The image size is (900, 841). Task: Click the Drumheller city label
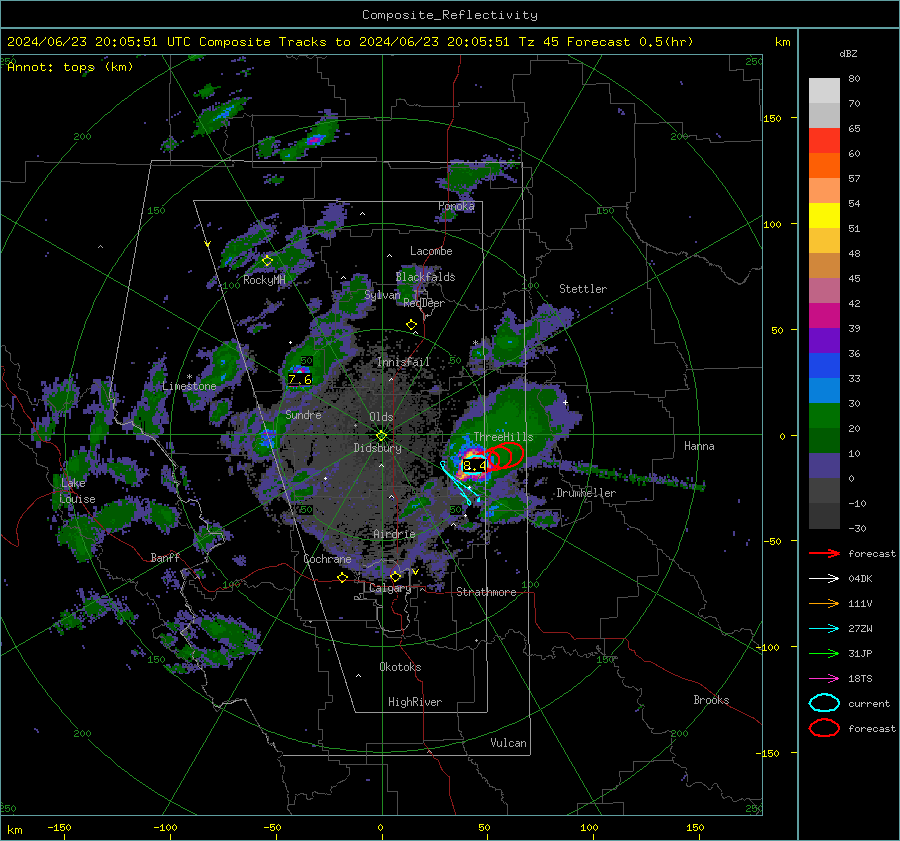(x=586, y=493)
